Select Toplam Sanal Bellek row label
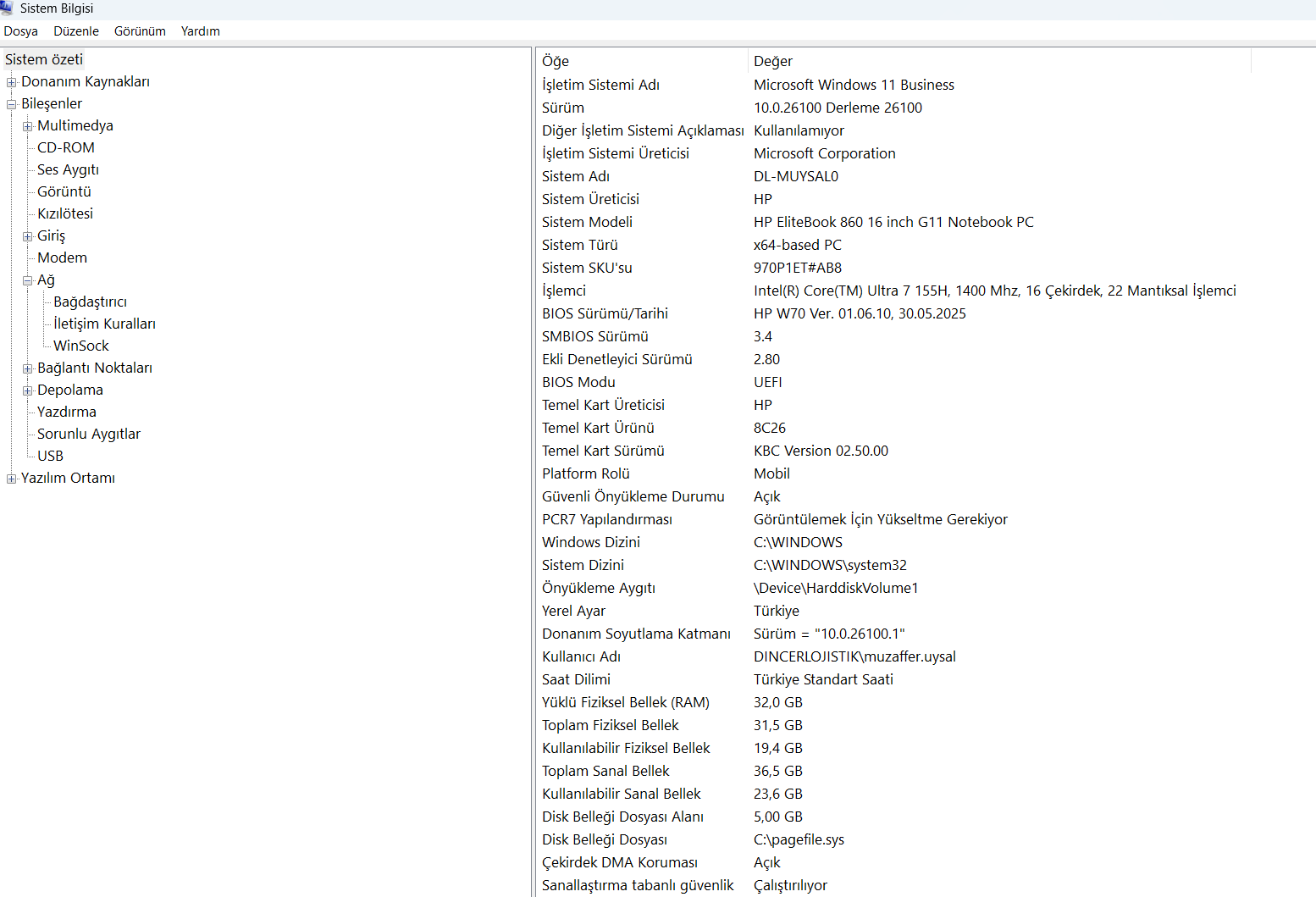The image size is (1316, 897). (x=605, y=771)
